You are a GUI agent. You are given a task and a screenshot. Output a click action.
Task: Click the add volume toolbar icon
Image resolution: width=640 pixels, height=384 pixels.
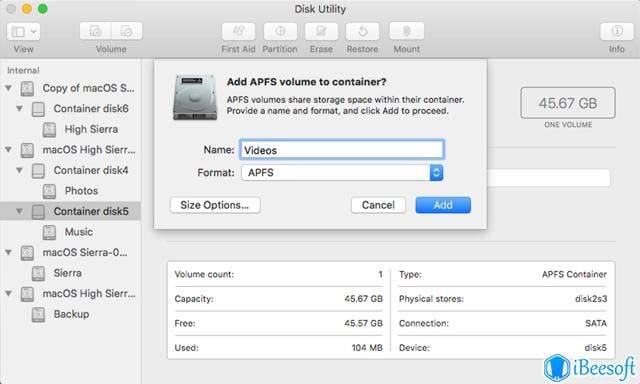(x=96, y=31)
